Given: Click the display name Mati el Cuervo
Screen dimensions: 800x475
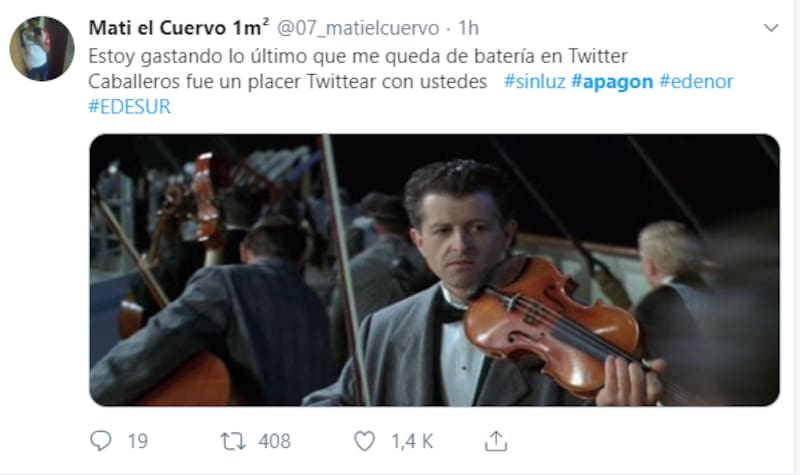Looking at the screenshot, I should [158, 28].
